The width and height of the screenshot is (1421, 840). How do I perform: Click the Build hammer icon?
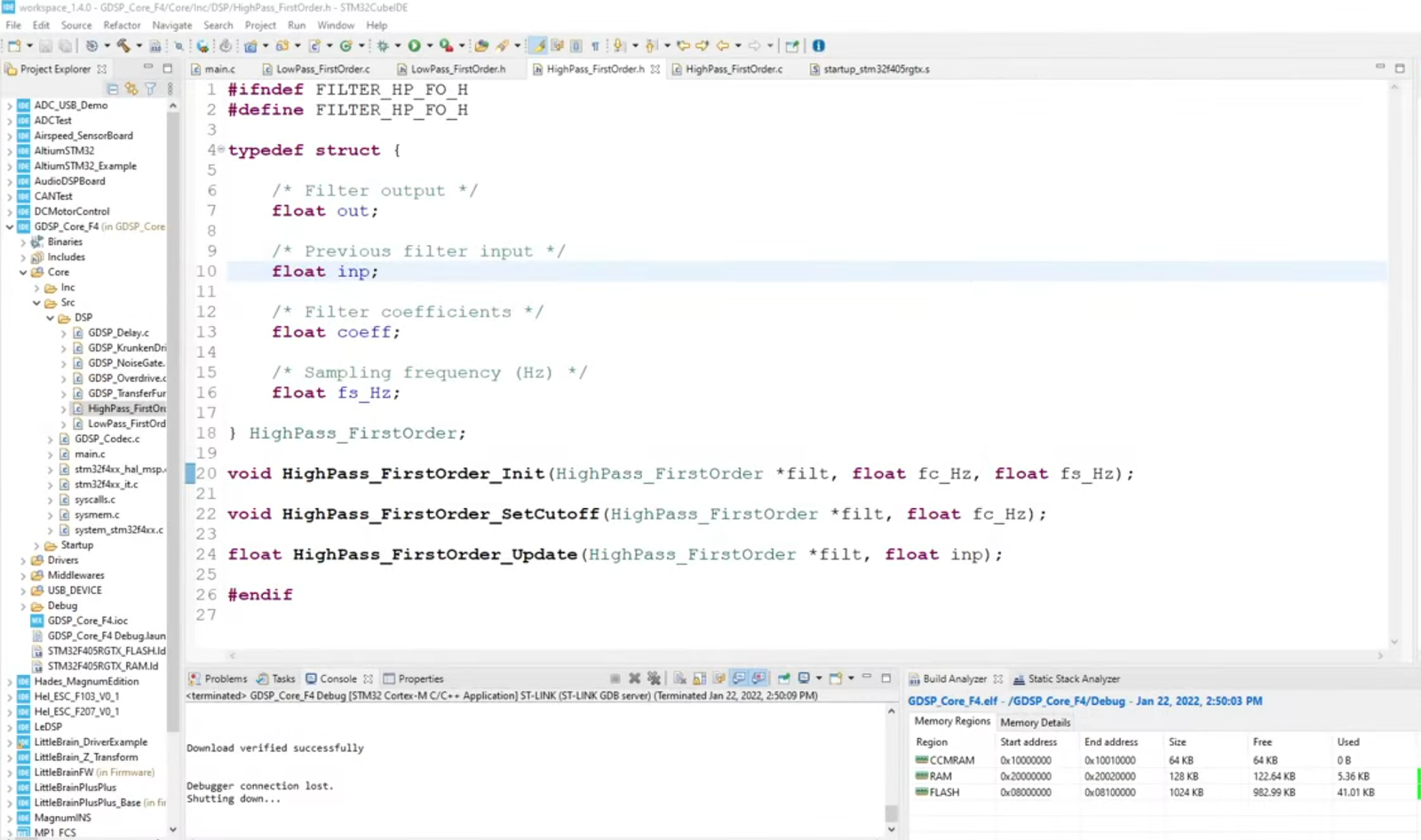point(123,45)
